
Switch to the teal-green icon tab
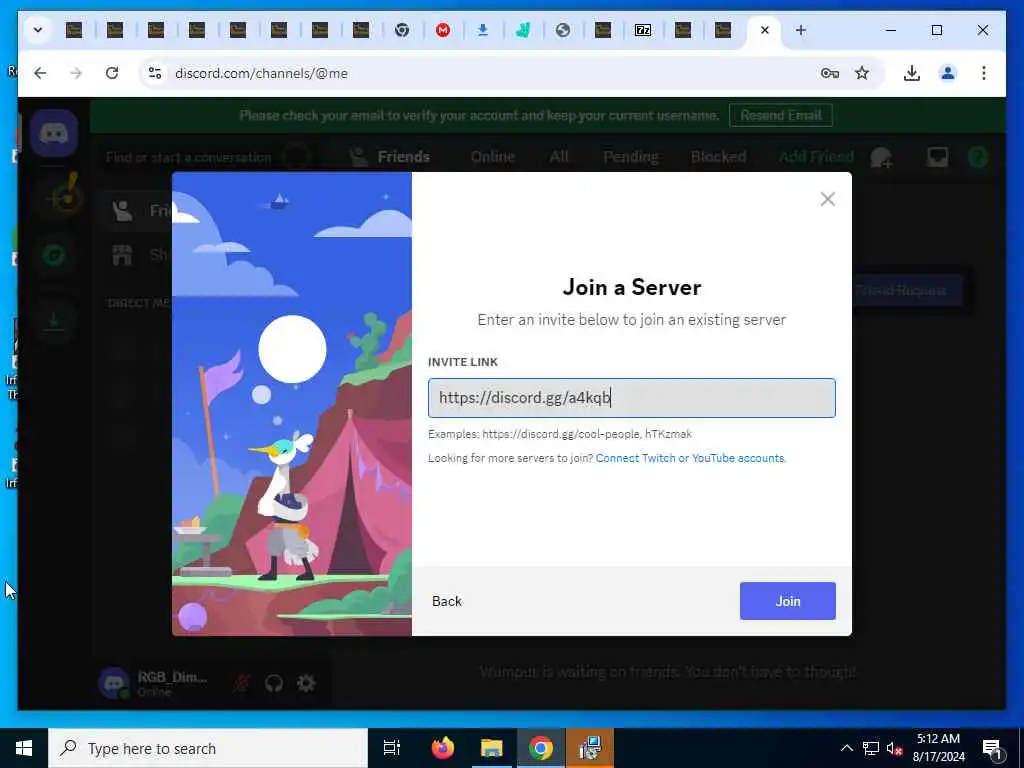pyautogui.click(x=522, y=30)
